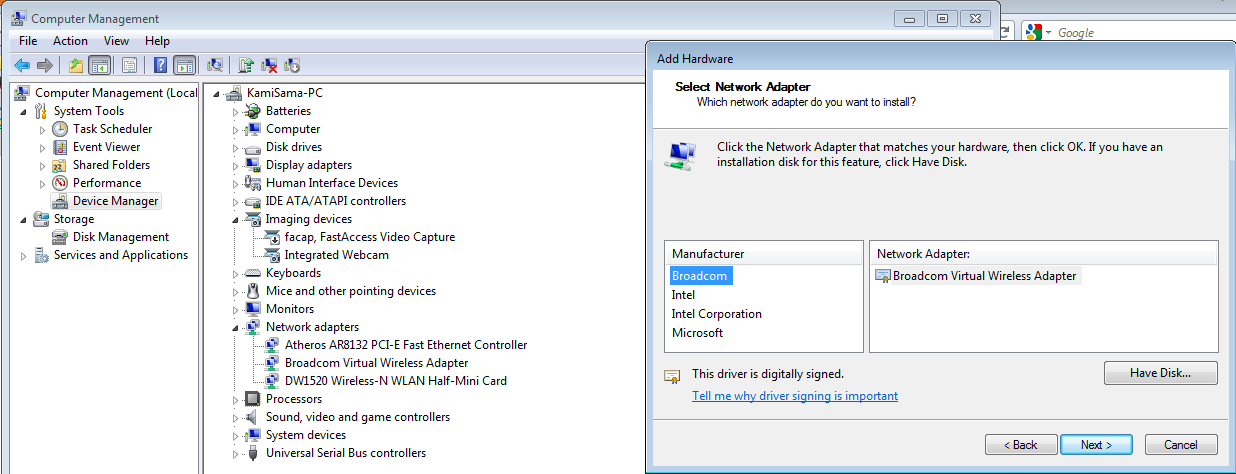Image resolution: width=1236 pixels, height=474 pixels.
Task: Expand the Display adapters node
Action: tap(237, 165)
